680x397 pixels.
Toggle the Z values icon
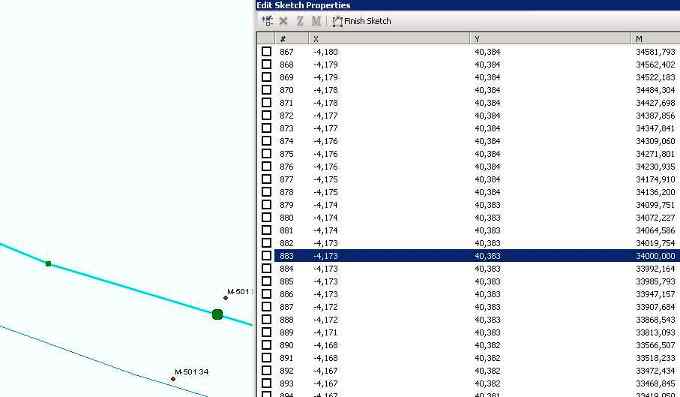[300, 21]
